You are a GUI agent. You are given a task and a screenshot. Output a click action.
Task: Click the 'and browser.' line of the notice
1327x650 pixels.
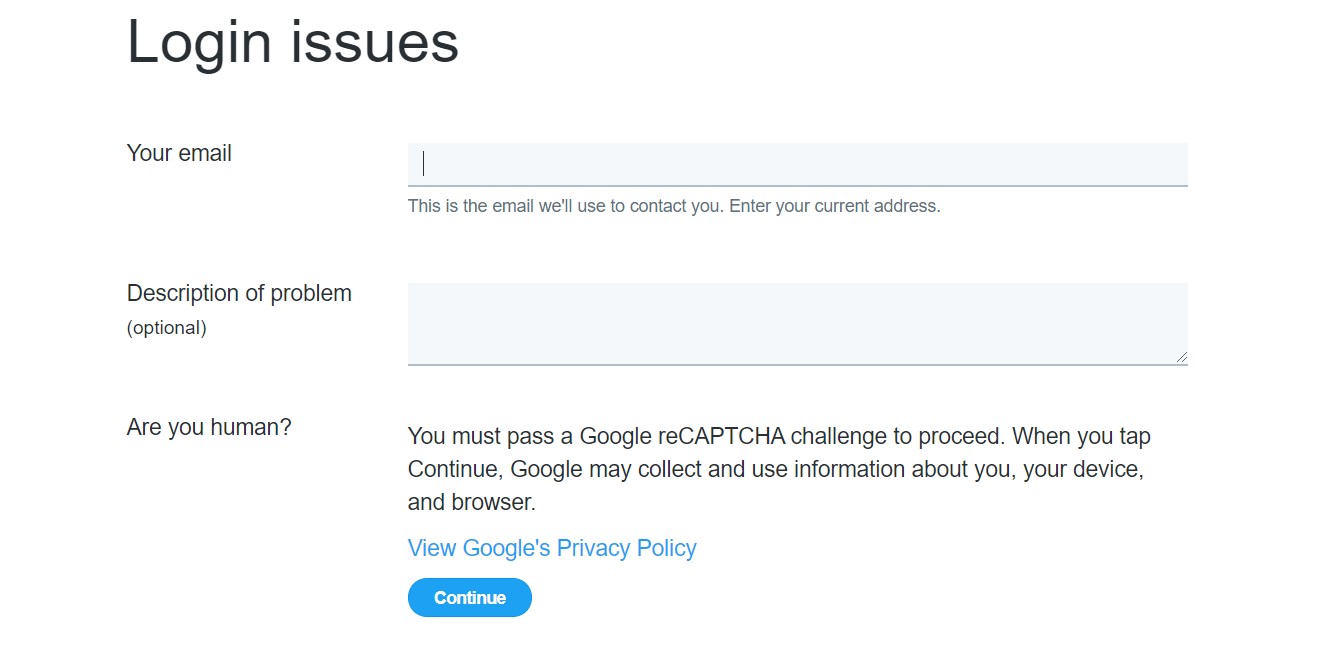pos(471,502)
